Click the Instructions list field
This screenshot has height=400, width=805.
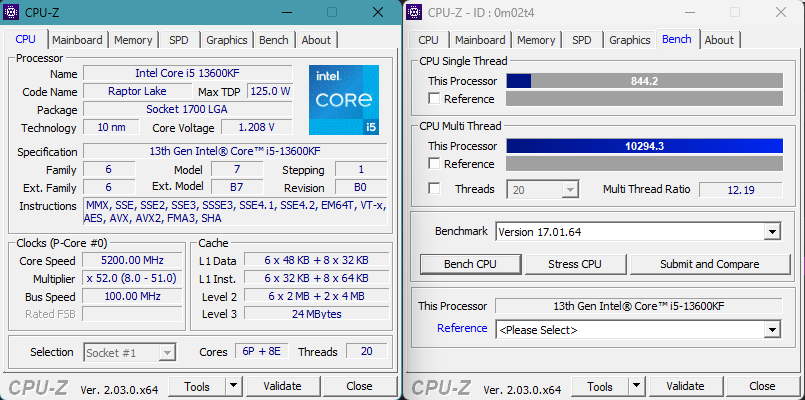pyautogui.click(x=235, y=212)
